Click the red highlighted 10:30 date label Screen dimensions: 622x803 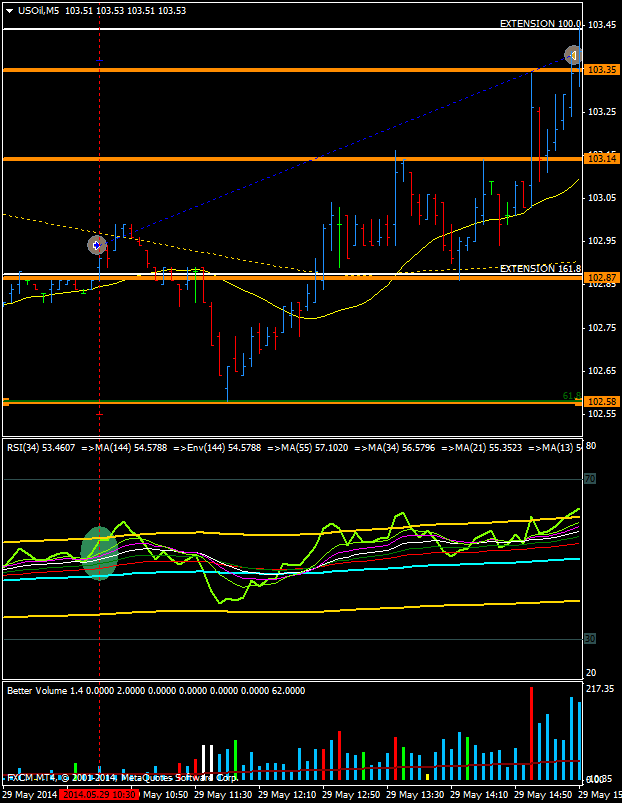pos(98,795)
